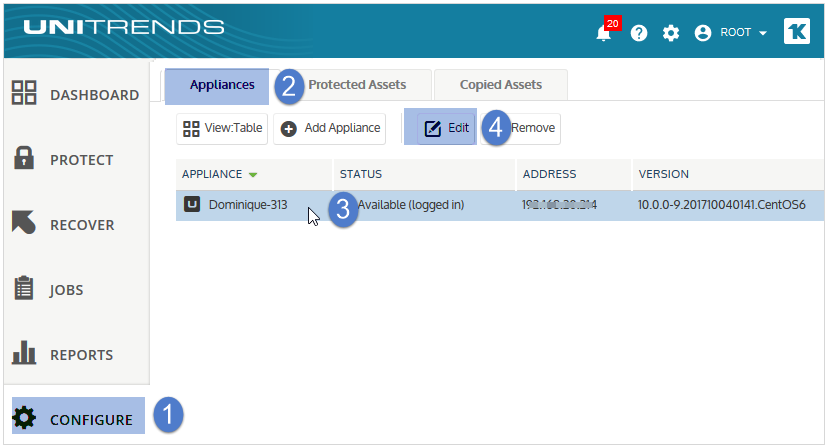Screen dimensions: 827x447
Task: Click the Jobs clipboard icon
Action: tap(24, 288)
